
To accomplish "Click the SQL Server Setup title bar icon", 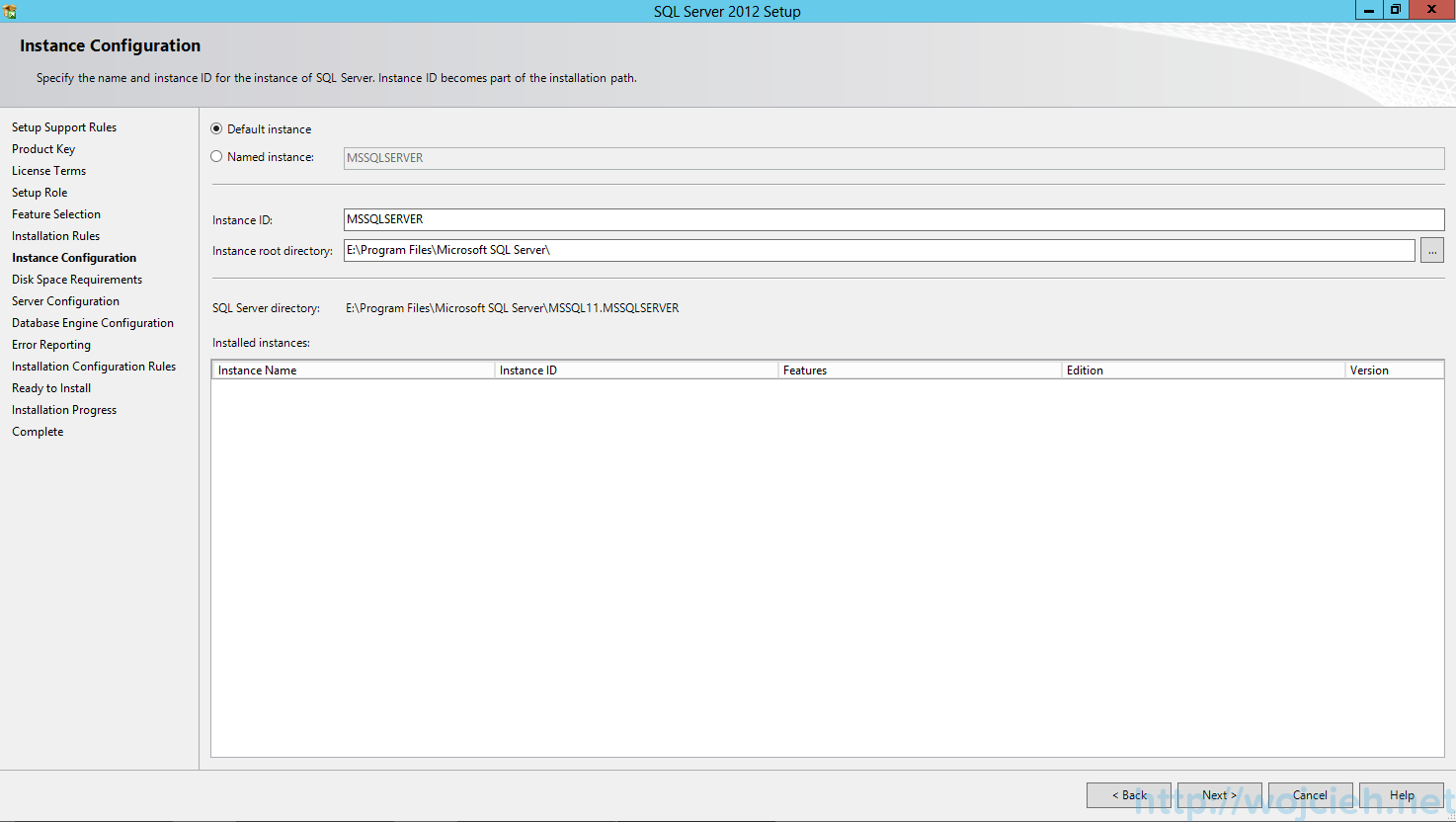I will 10,11.
